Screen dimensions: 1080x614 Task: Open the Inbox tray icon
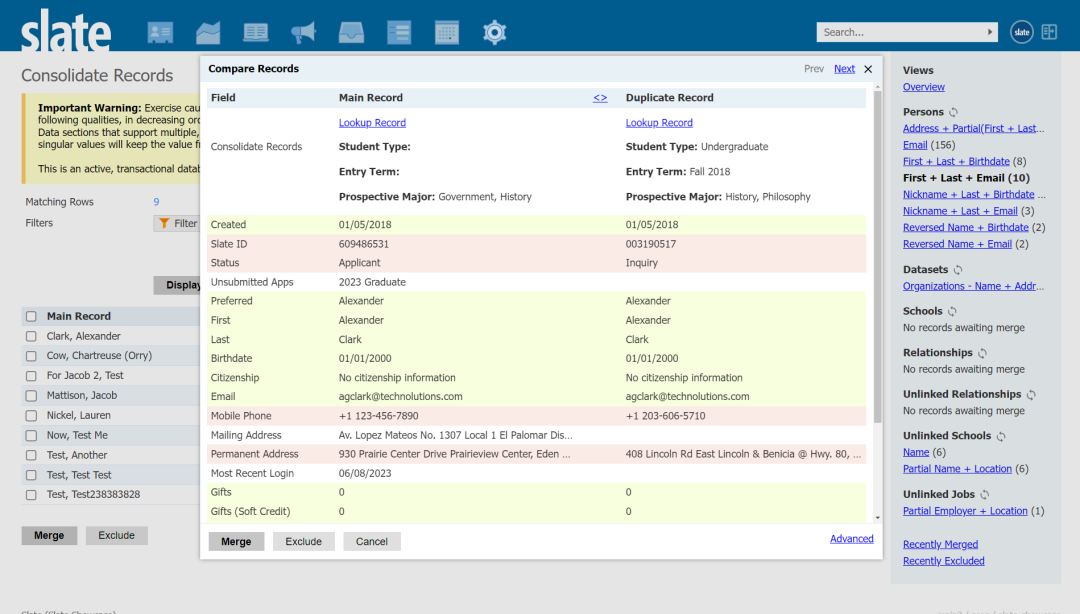[351, 32]
